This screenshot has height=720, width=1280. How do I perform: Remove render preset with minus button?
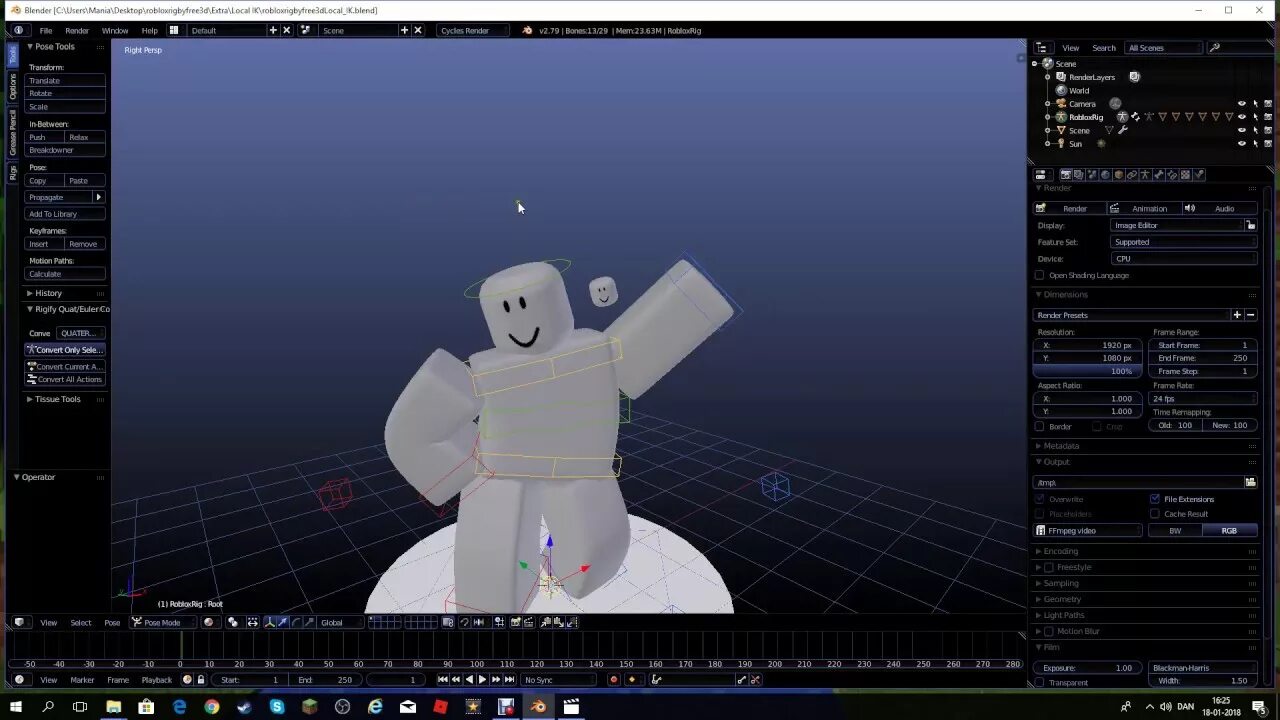[x=1250, y=315]
